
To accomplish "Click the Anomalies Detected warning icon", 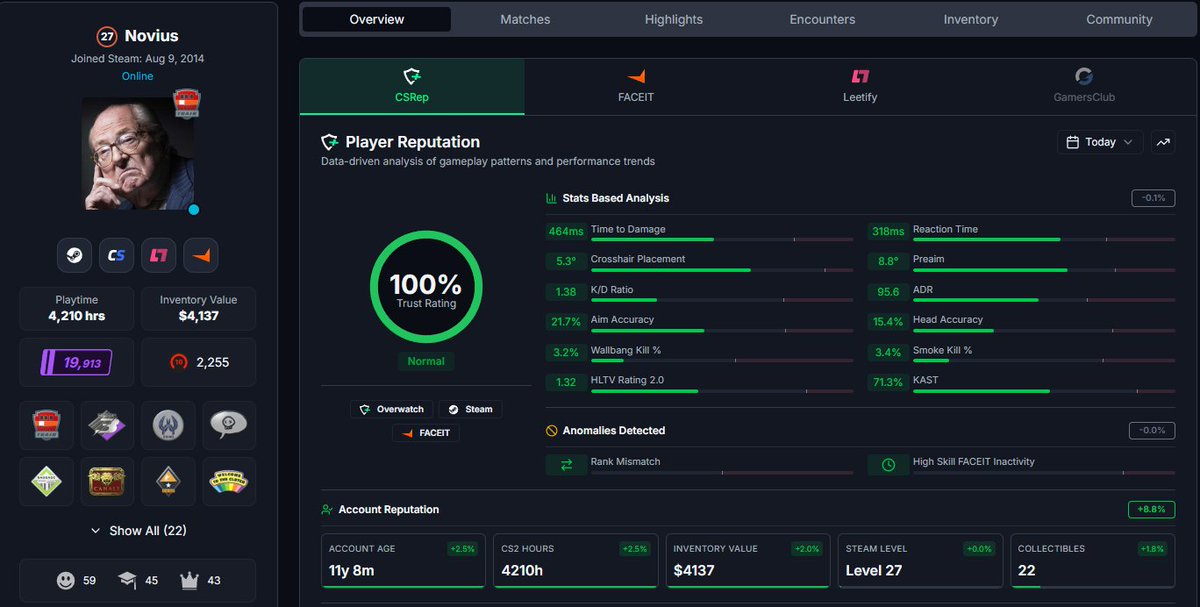I will pyautogui.click(x=551, y=431).
